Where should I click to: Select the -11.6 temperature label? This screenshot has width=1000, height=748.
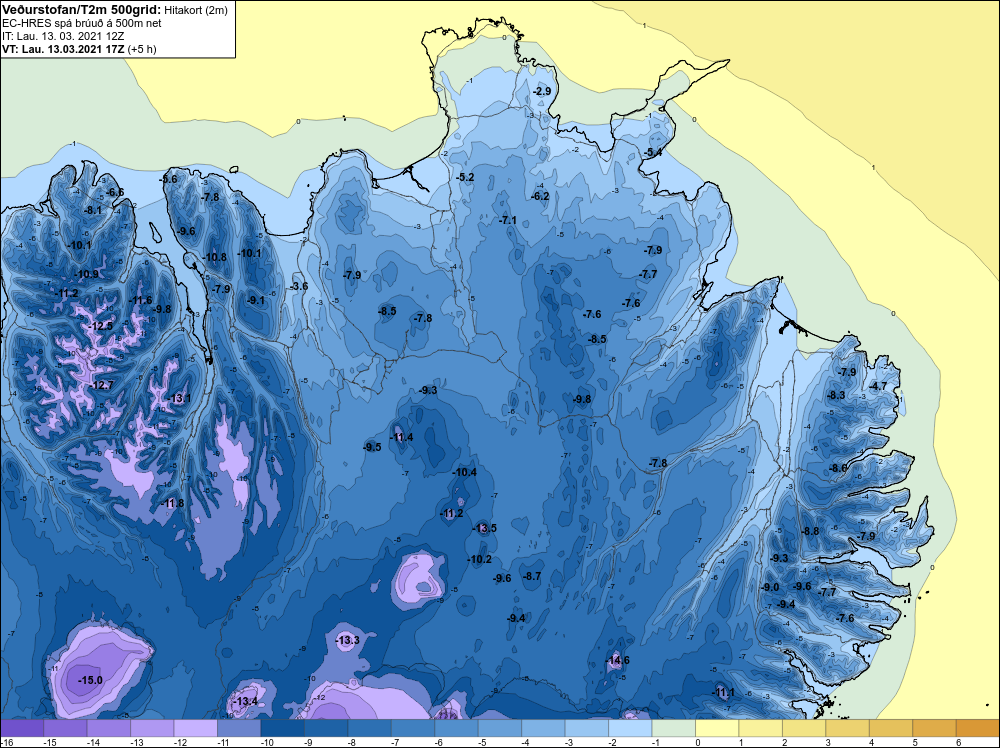(x=140, y=300)
